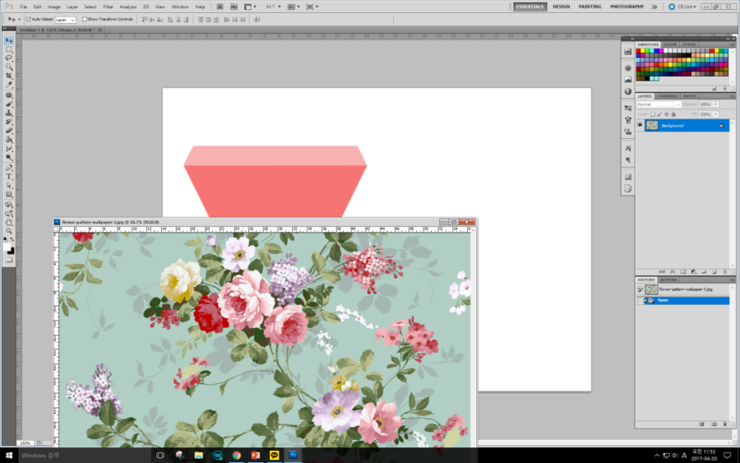Open the Auto-Select Layer dropdown

tap(65, 18)
